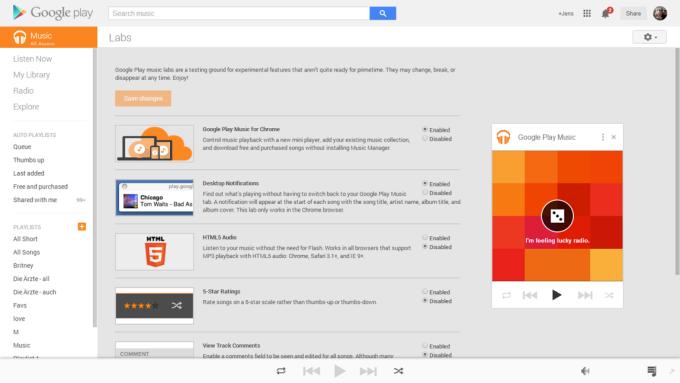
Task: Go to Radio
Action: tap(23, 91)
